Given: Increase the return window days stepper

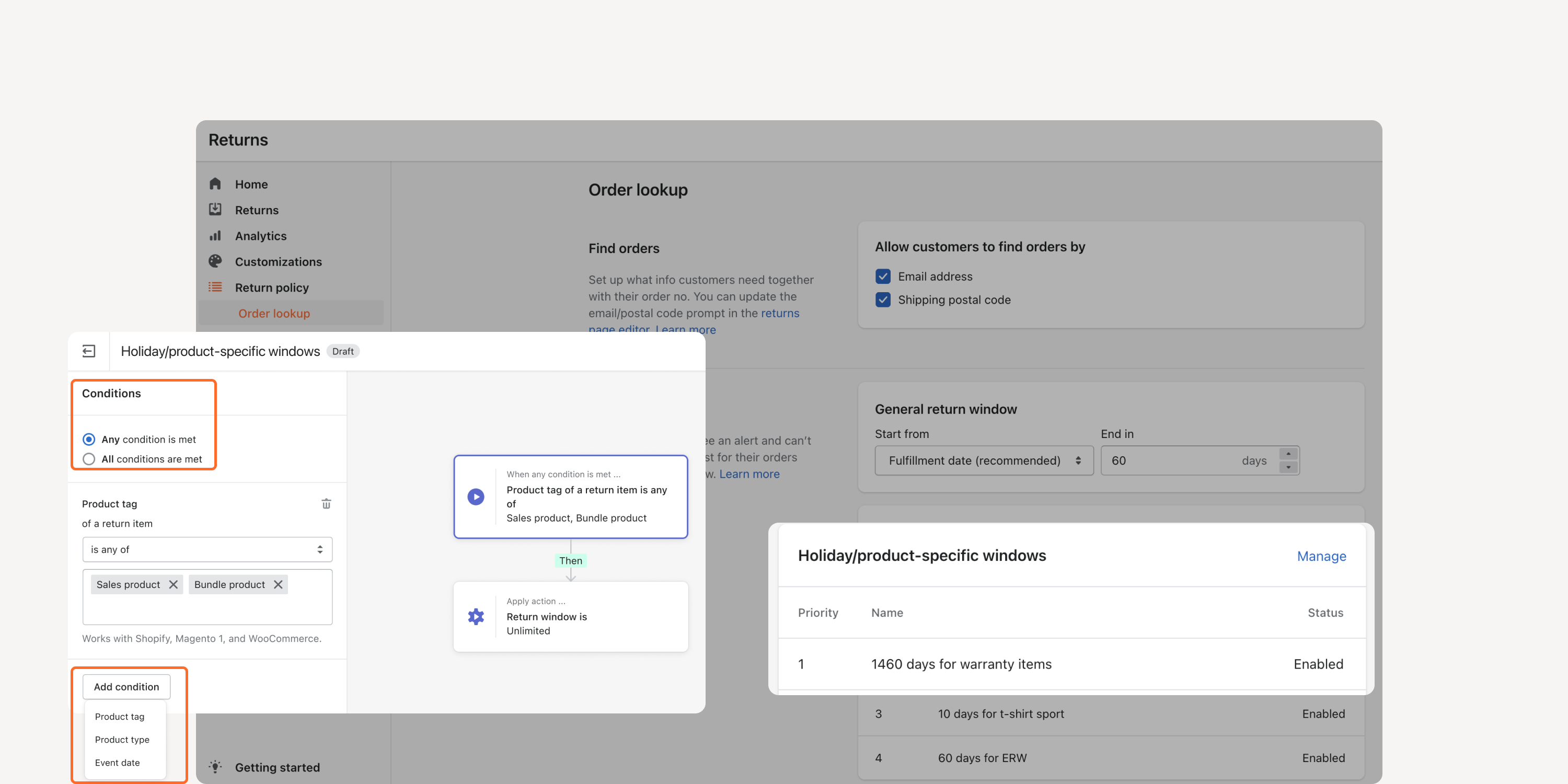Looking at the screenshot, I should click(x=1288, y=454).
